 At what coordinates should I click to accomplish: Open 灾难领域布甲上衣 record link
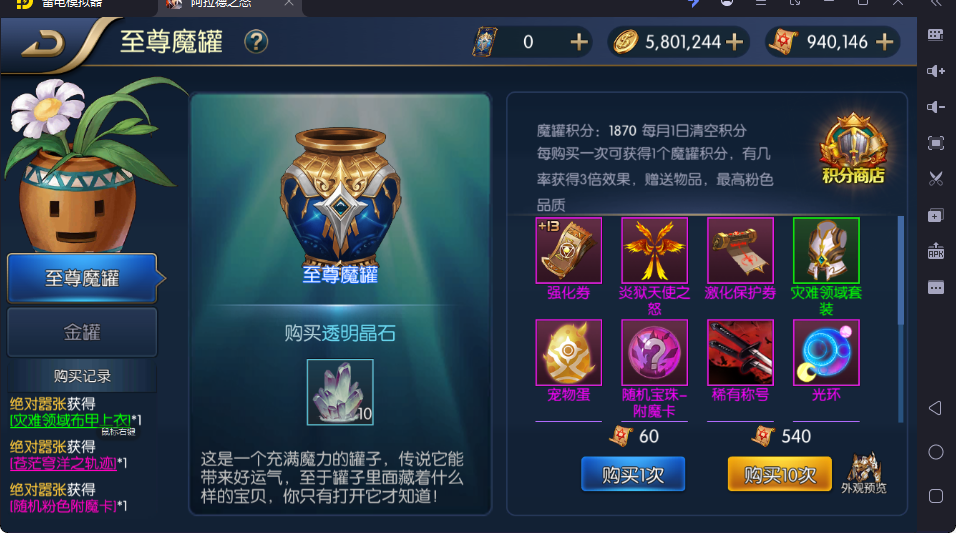click(x=71, y=420)
